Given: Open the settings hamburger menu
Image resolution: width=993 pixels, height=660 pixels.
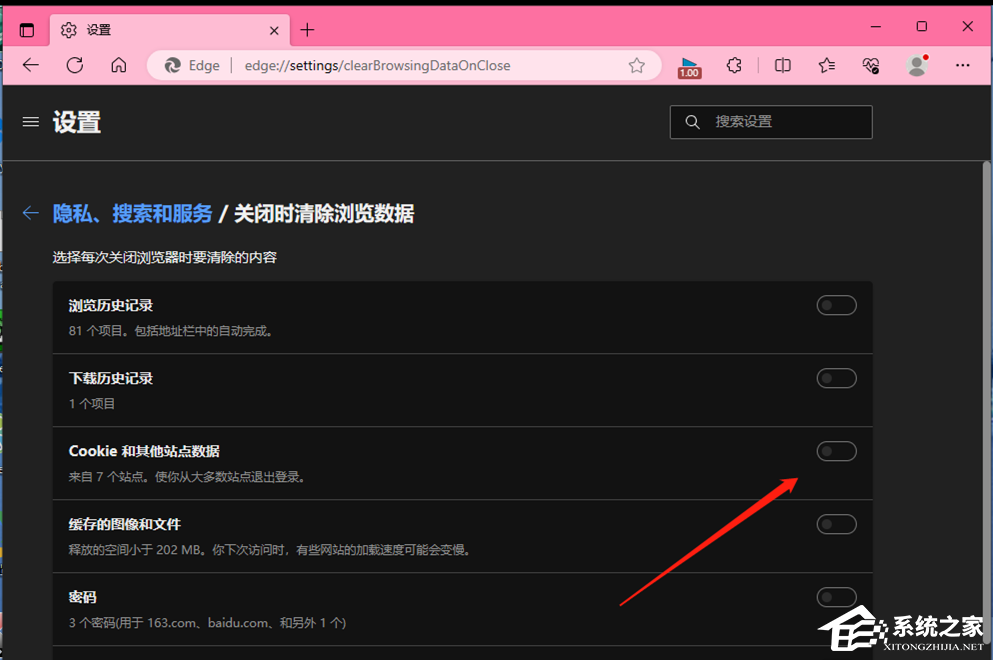Looking at the screenshot, I should 30,121.
